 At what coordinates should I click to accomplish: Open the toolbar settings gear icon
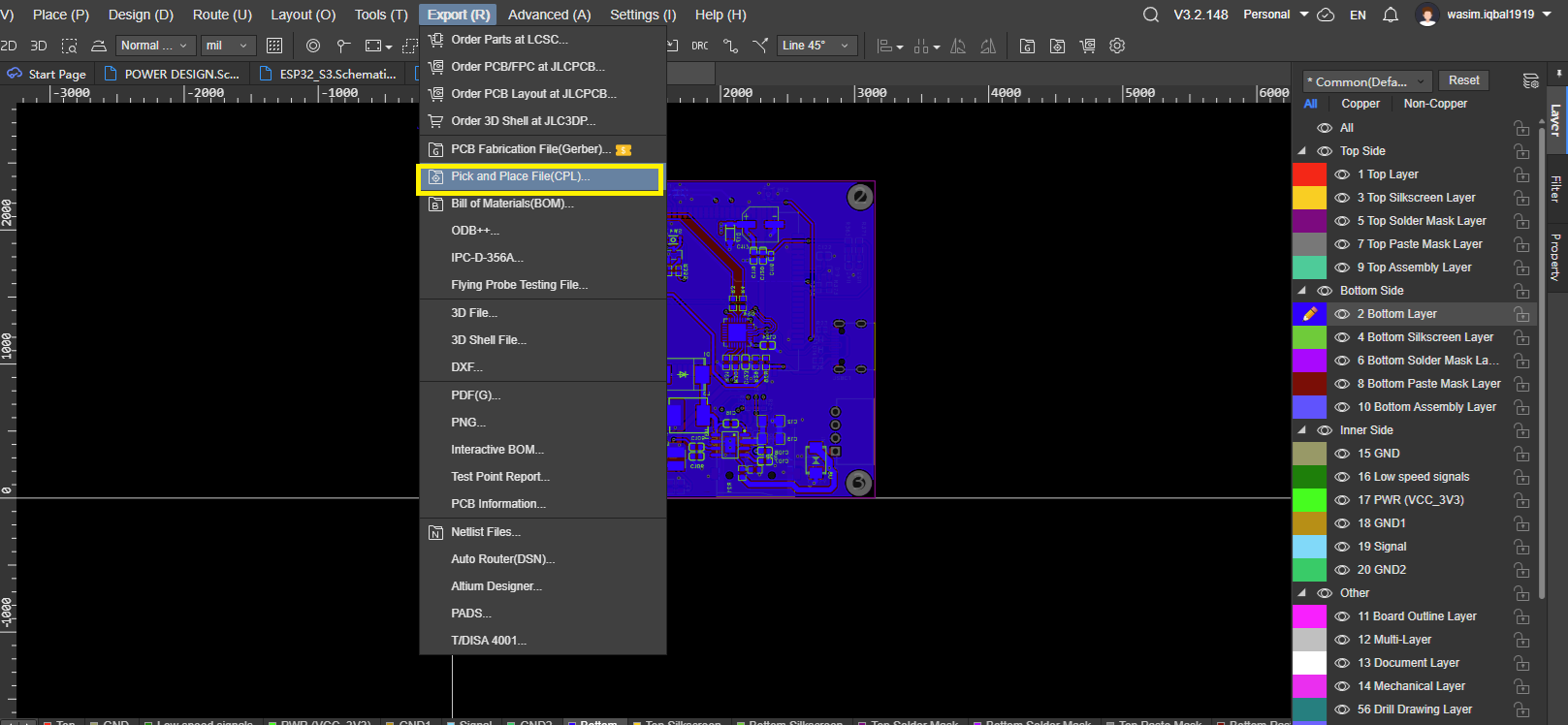tap(1117, 46)
